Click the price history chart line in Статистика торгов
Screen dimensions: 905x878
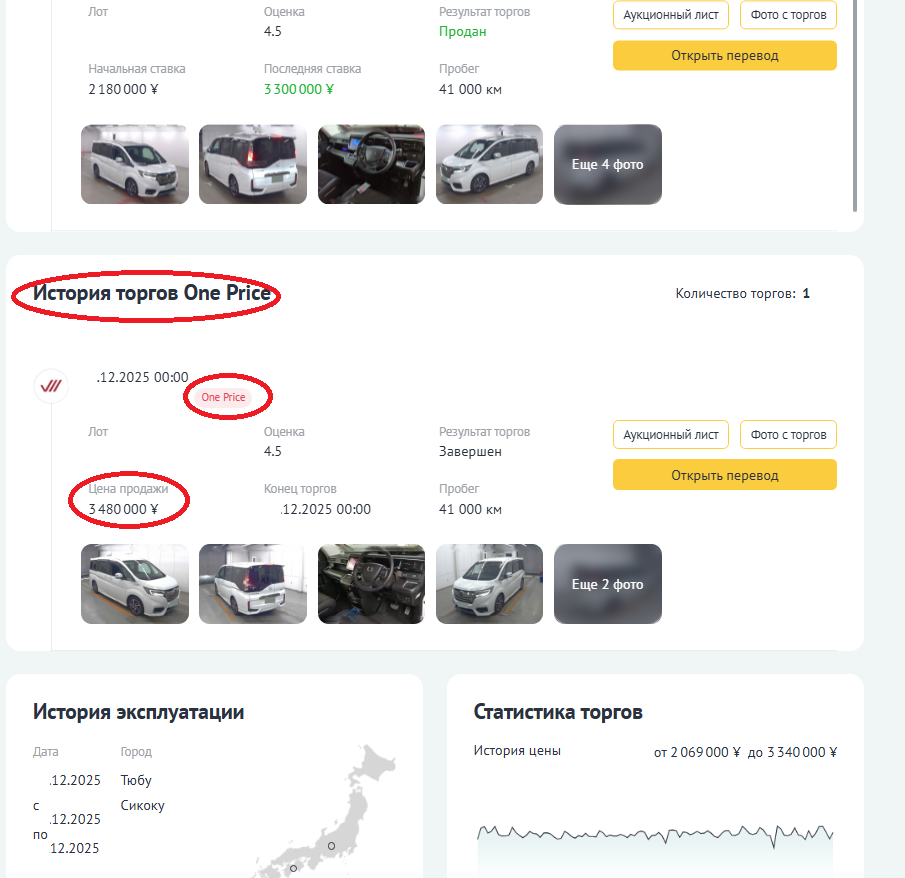[x=655, y=833]
